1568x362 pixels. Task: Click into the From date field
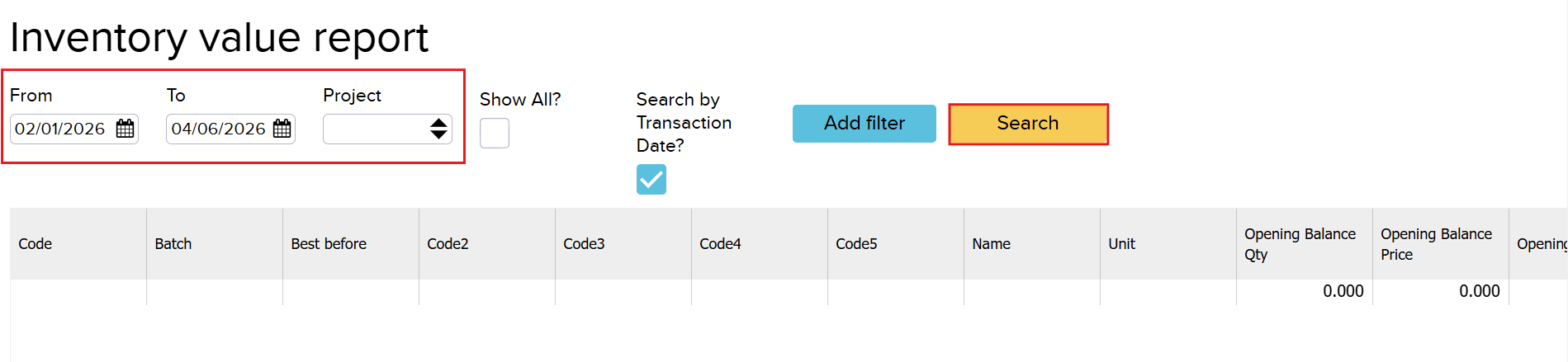click(60, 129)
